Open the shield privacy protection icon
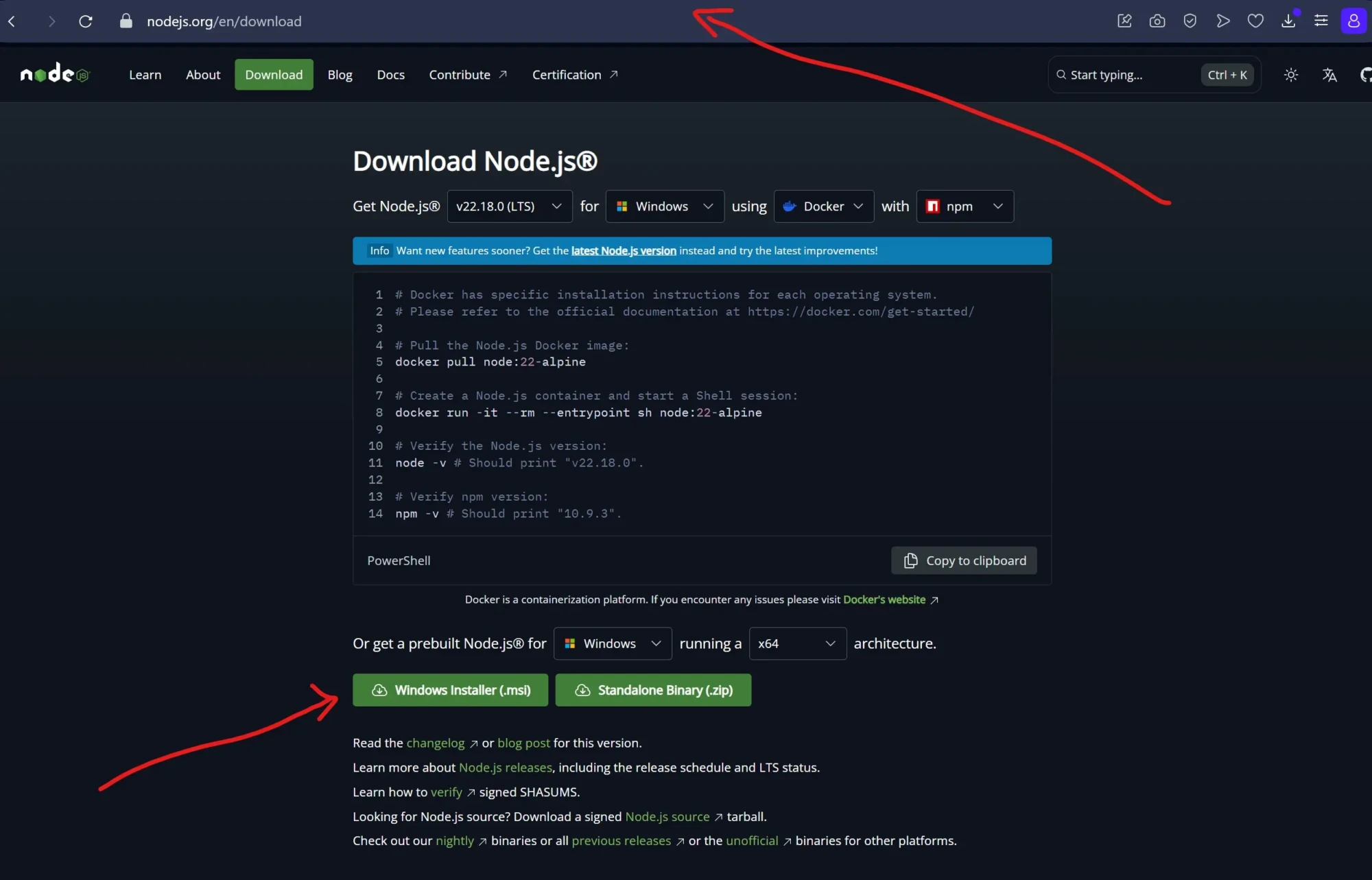This screenshot has width=1372, height=880. click(x=1190, y=21)
